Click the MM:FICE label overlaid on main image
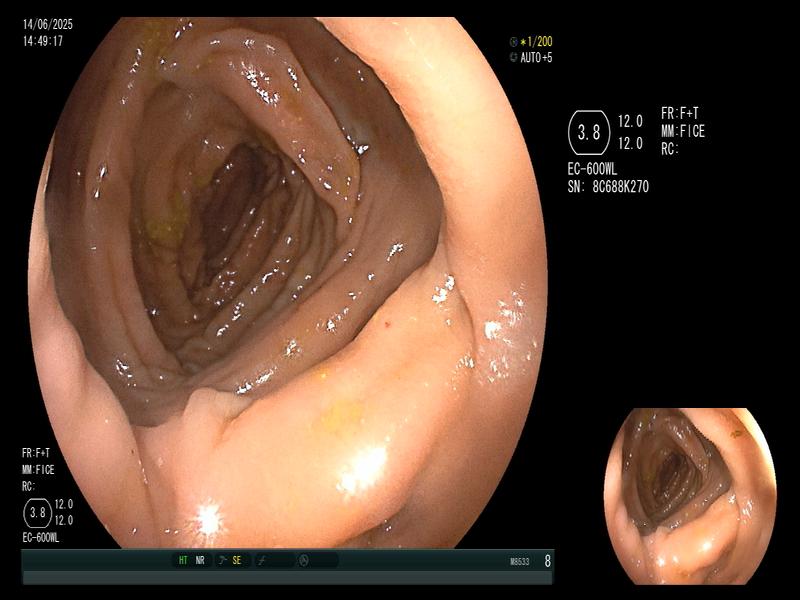This screenshot has width=800, height=600. [38, 469]
